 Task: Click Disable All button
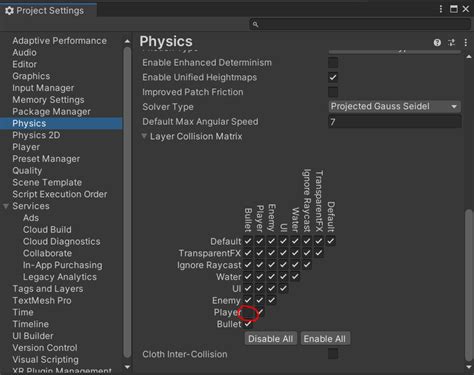click(x=270, y=339)
